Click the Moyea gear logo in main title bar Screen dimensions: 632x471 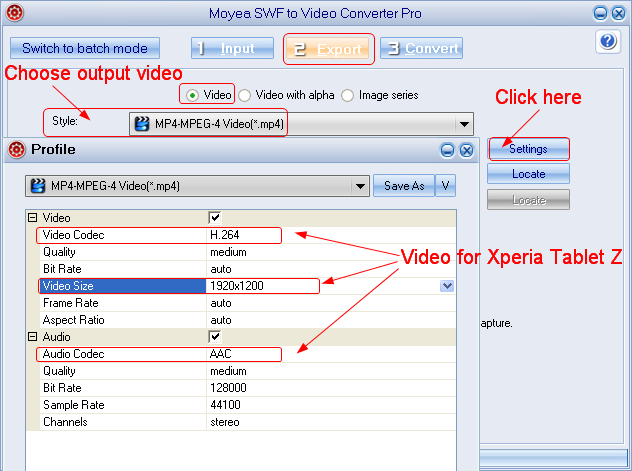tap(15, 12)
